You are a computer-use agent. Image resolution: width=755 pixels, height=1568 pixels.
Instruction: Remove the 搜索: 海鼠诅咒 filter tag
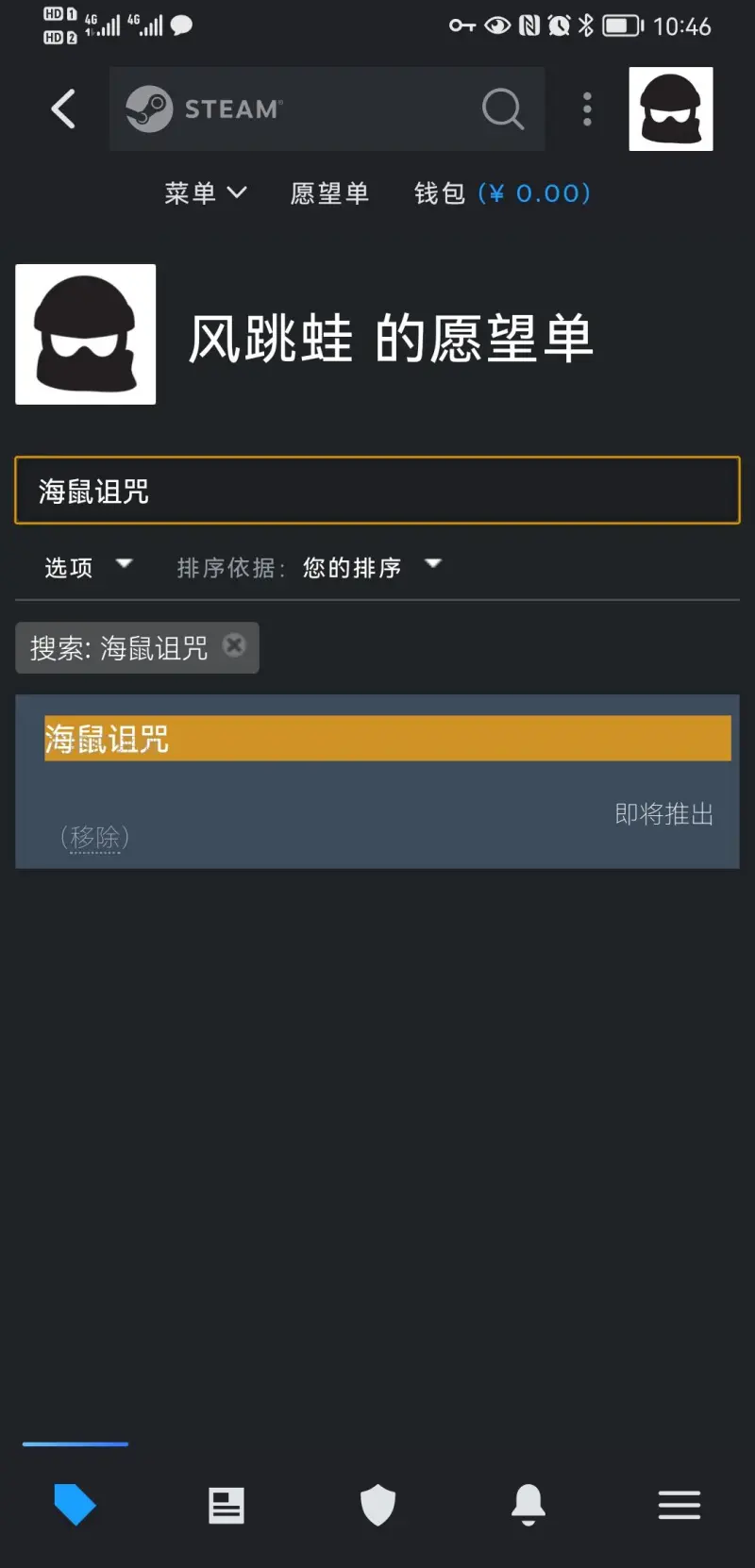(x=234, y=645)
